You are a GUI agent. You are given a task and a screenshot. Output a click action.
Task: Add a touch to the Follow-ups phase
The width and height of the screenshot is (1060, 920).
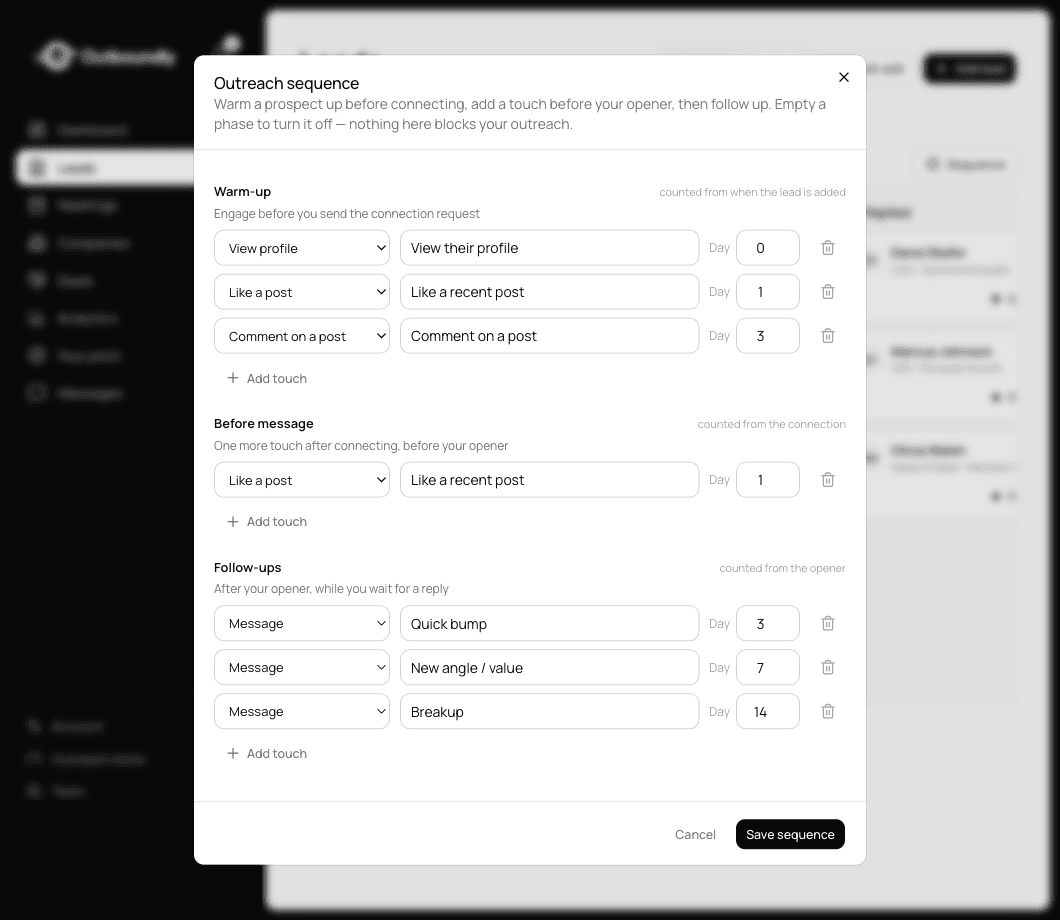tap(267, 754)
